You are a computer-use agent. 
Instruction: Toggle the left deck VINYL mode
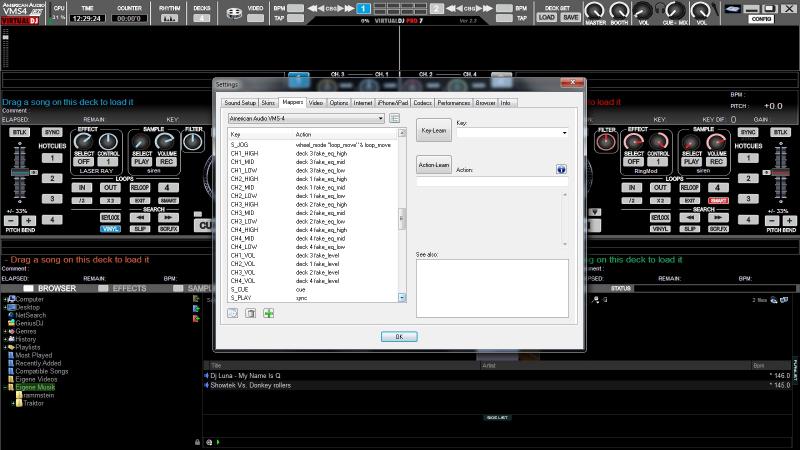(x=110, y=229)
